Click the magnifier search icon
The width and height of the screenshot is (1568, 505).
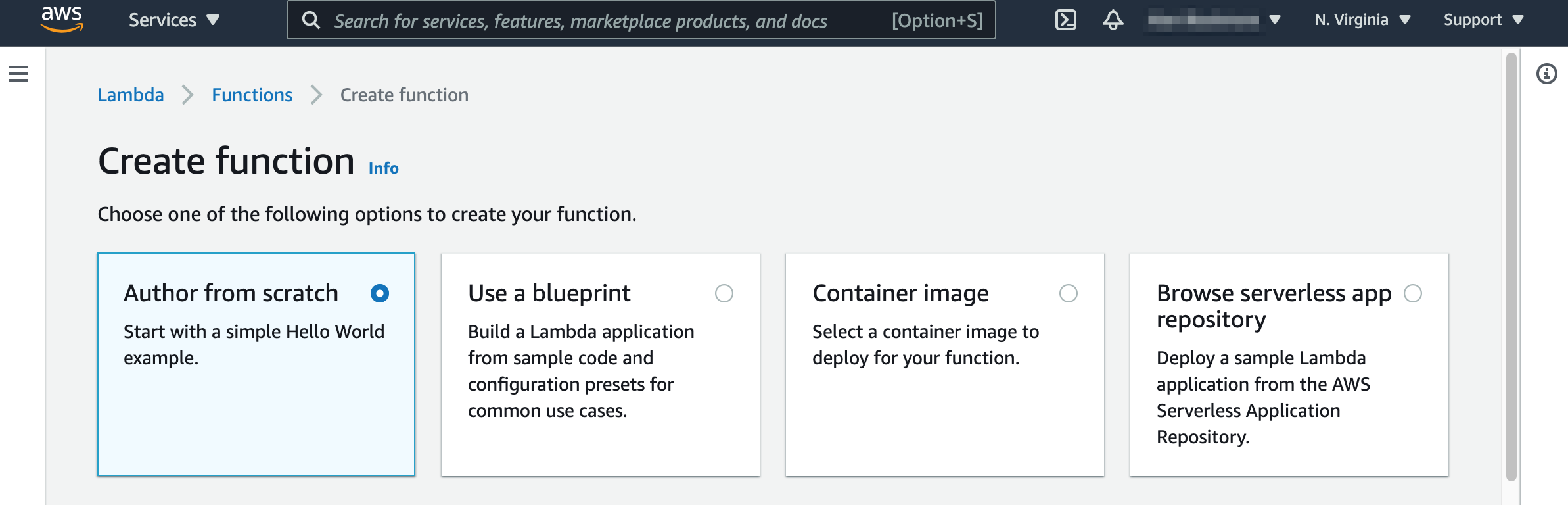coord(311,20)
